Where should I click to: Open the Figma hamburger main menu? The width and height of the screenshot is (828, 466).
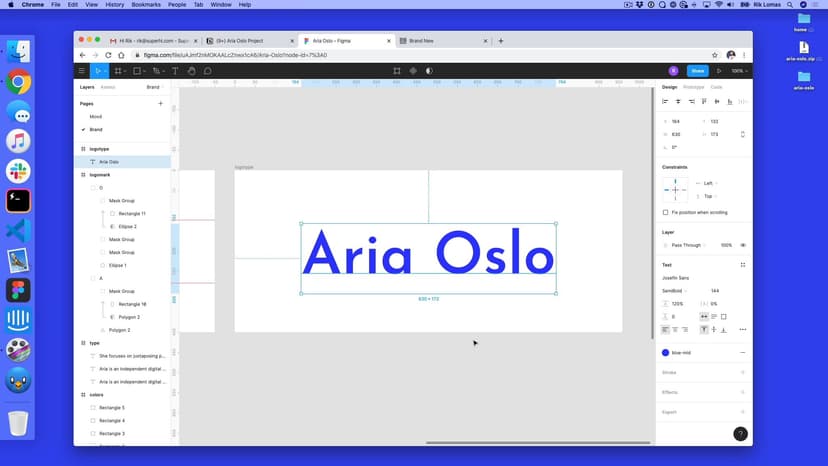pos(82,71)
